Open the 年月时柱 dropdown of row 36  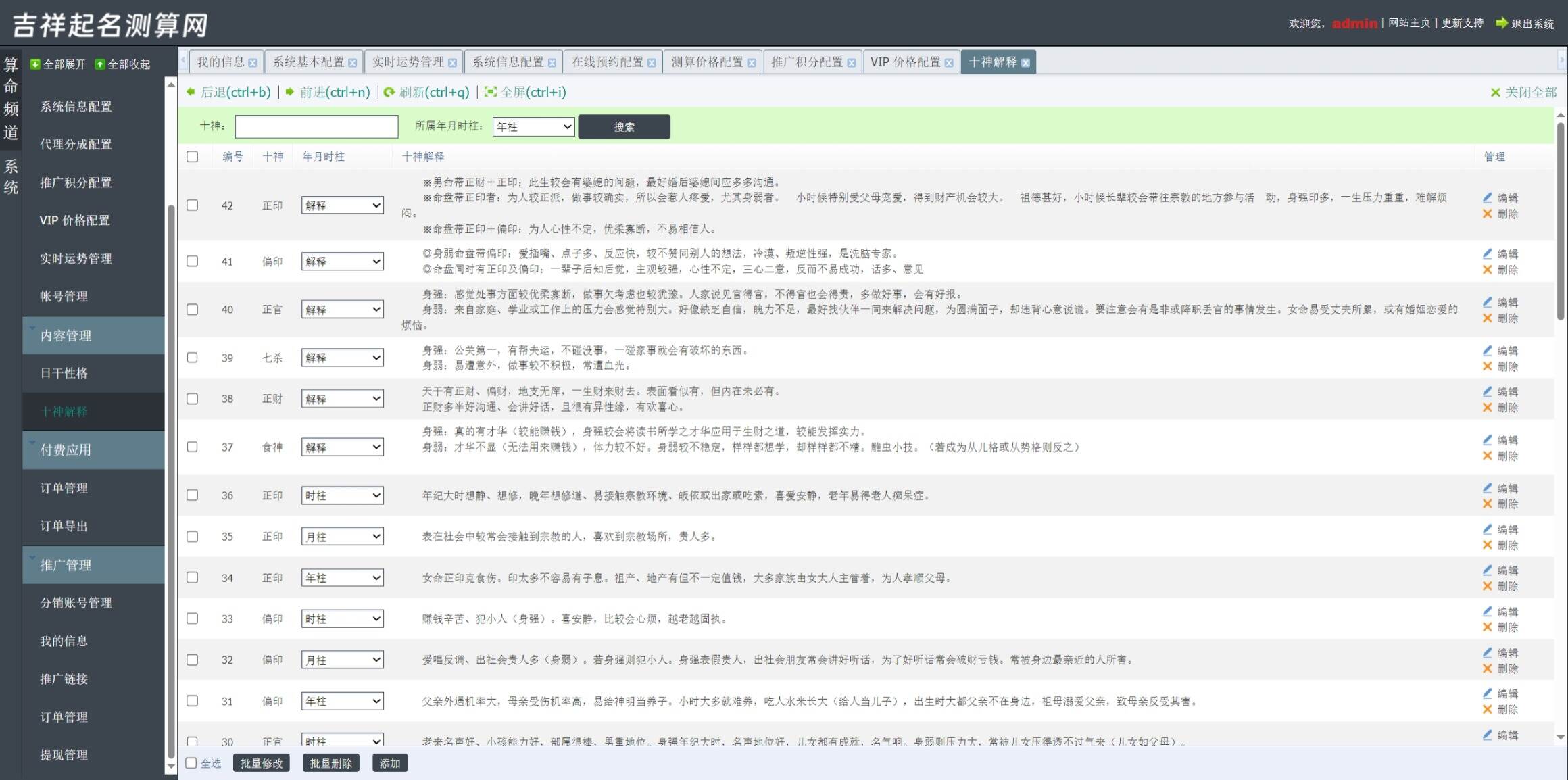(x=342, y=495)
